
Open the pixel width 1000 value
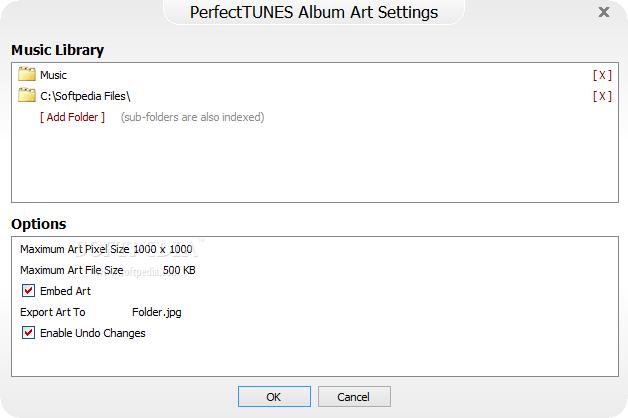click(145, 249)
